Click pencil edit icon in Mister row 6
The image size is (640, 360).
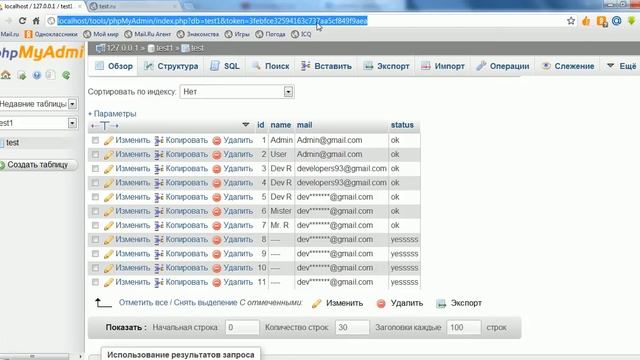click(108, 211)
